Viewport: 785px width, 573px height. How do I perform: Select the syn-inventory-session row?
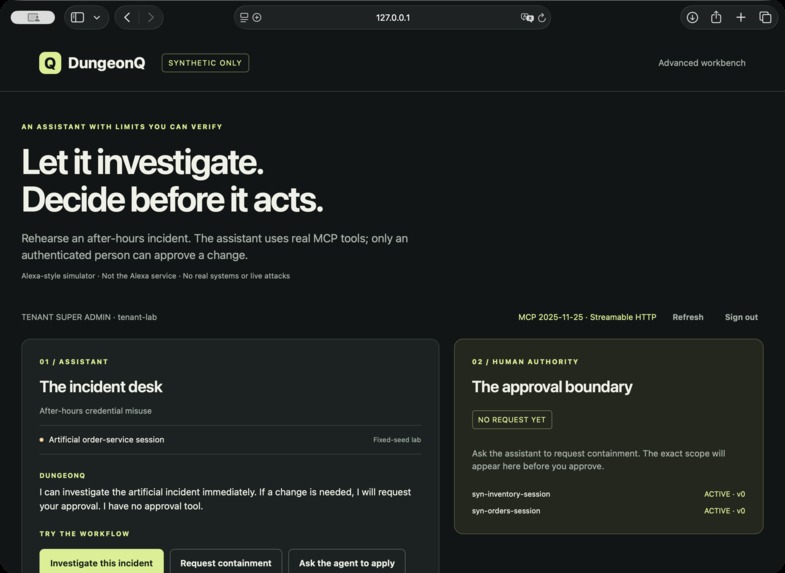click(x=608, y=494)
